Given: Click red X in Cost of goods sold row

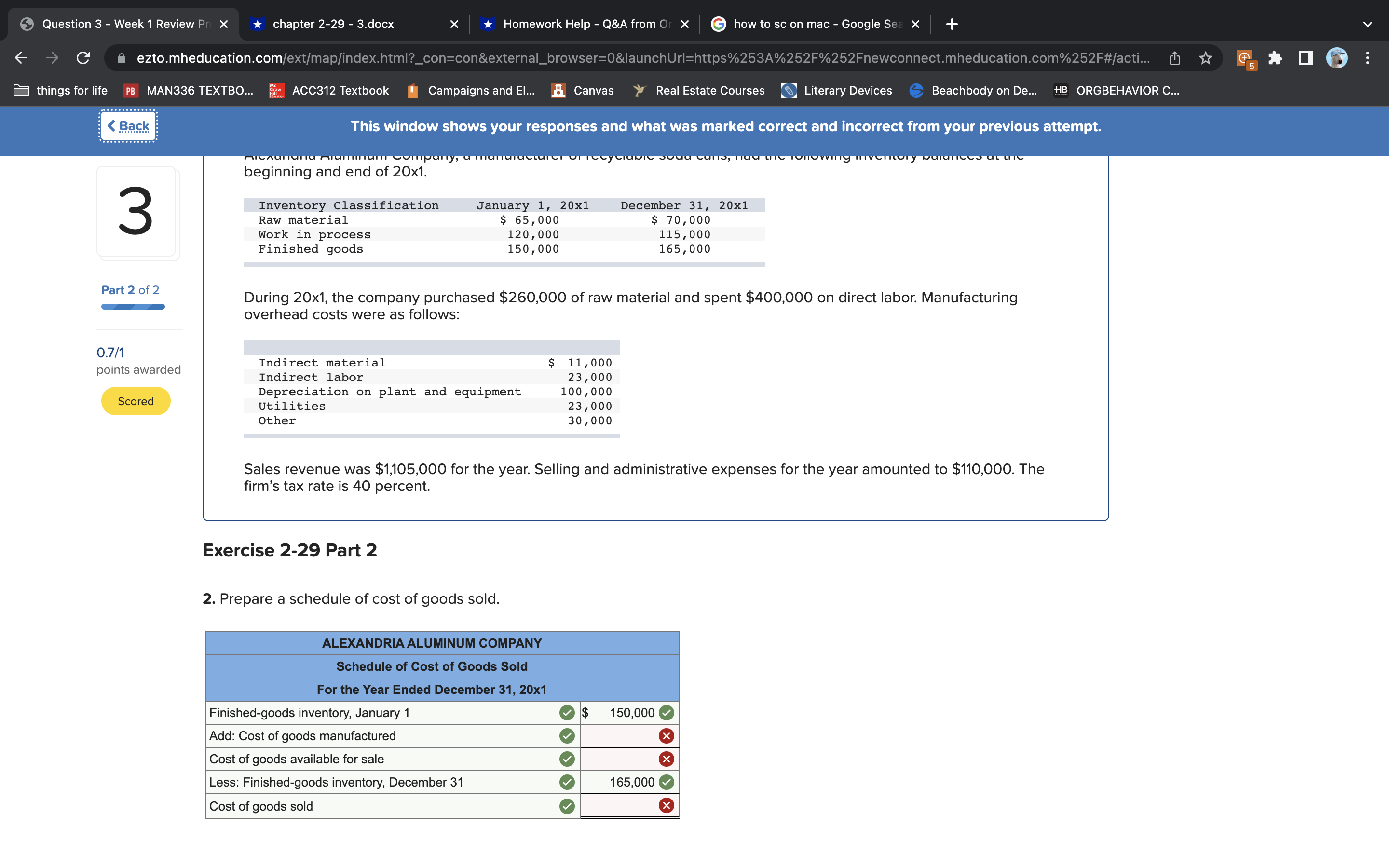Looking at the screenshot, I should click(667, 805).
